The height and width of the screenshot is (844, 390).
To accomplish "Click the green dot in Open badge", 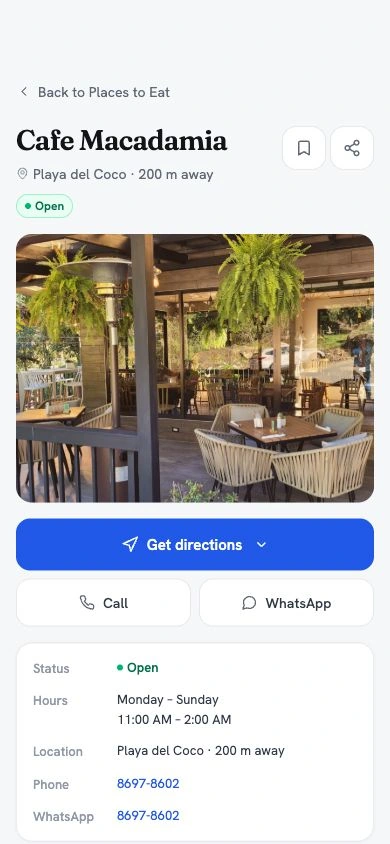I will 28,206.
